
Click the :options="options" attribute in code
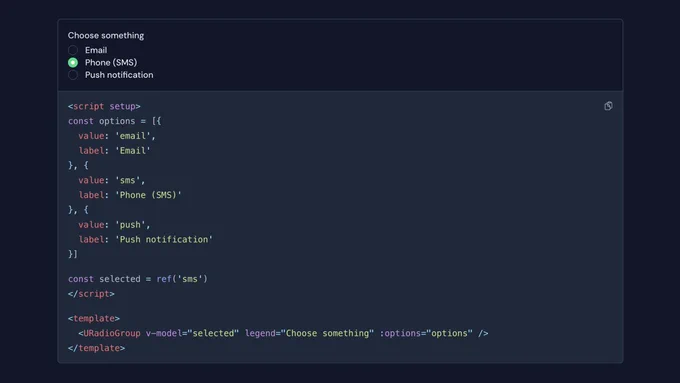point(426,333)
